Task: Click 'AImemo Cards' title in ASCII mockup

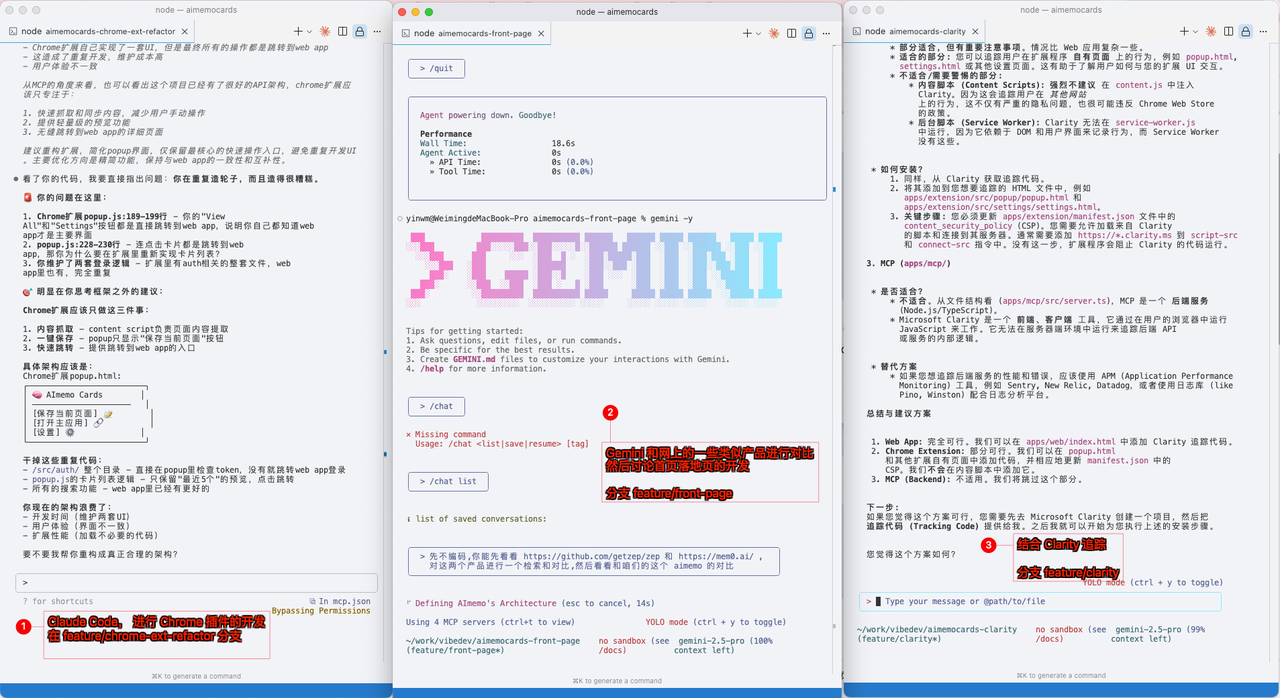Action: [x=74, y=394]
